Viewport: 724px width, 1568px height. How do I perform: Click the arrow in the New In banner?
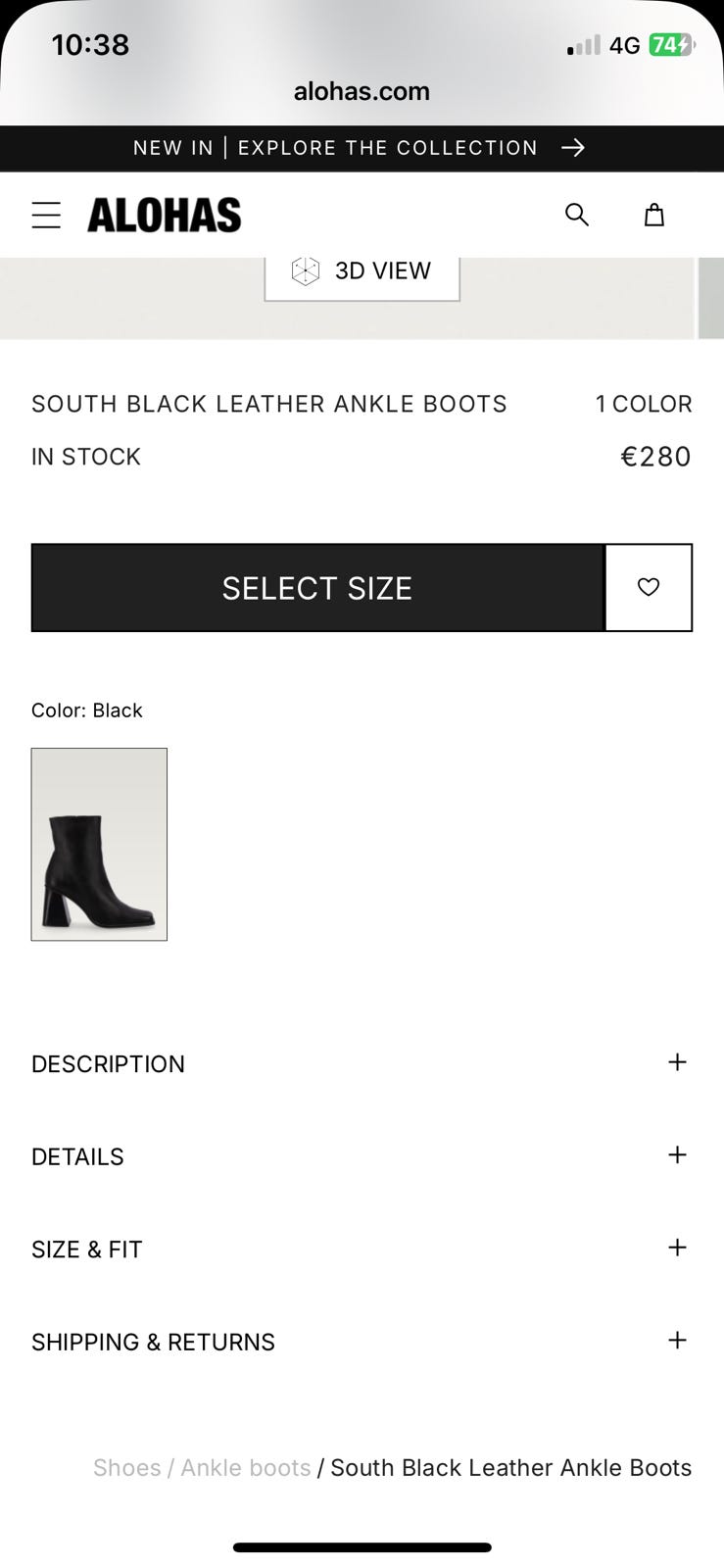[573, 148]
